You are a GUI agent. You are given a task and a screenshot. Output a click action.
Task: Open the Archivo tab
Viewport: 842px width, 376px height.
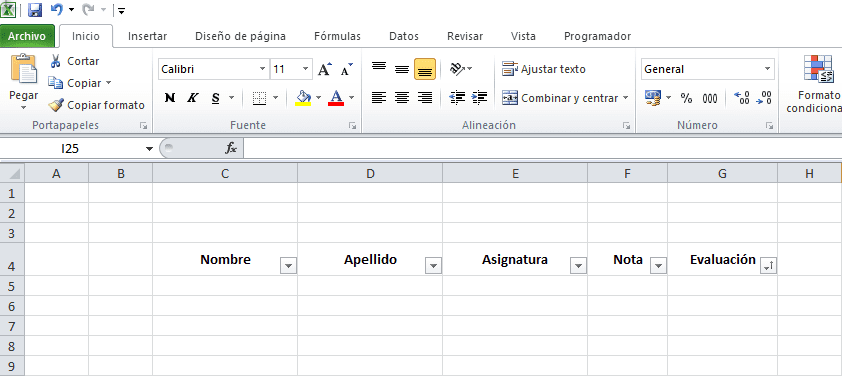pos(27,36)
